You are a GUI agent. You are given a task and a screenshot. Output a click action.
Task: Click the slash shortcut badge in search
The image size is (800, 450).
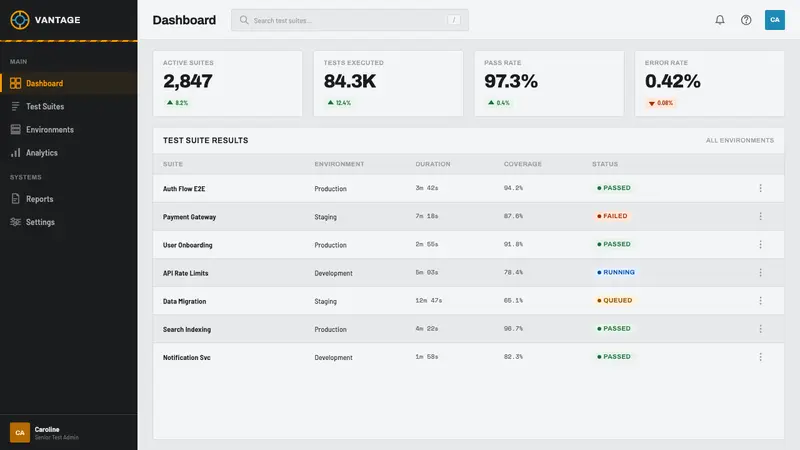454,20
